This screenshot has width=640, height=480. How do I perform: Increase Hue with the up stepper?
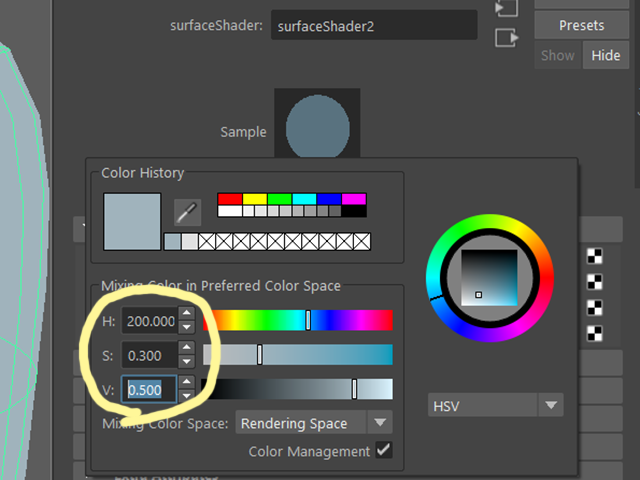[x=187, y=313]
